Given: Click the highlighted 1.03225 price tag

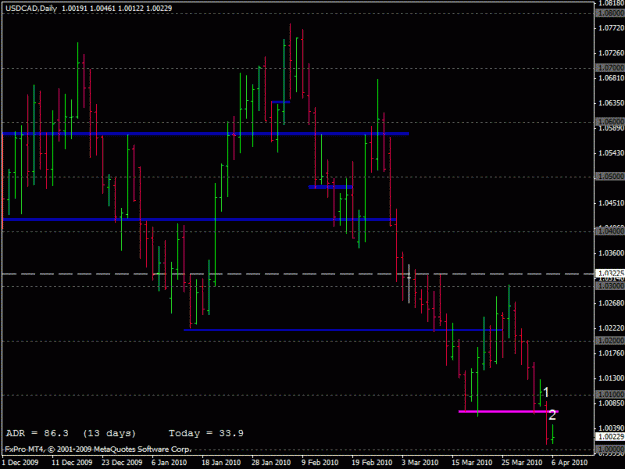Looking at the screenshot, I should click(610, 273).
